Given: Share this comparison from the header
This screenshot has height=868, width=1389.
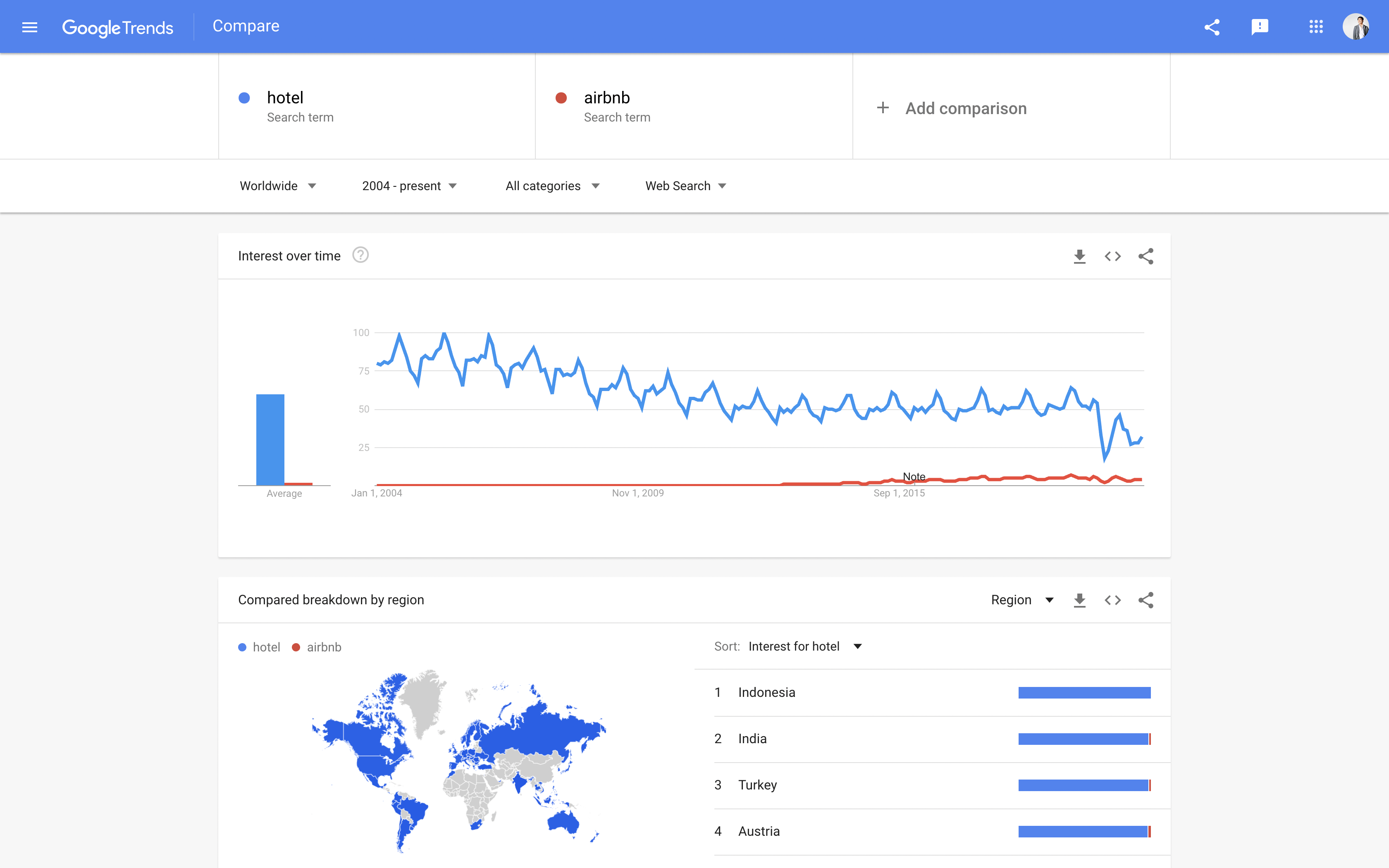Looking at the screenshot, I should 1212,27.
